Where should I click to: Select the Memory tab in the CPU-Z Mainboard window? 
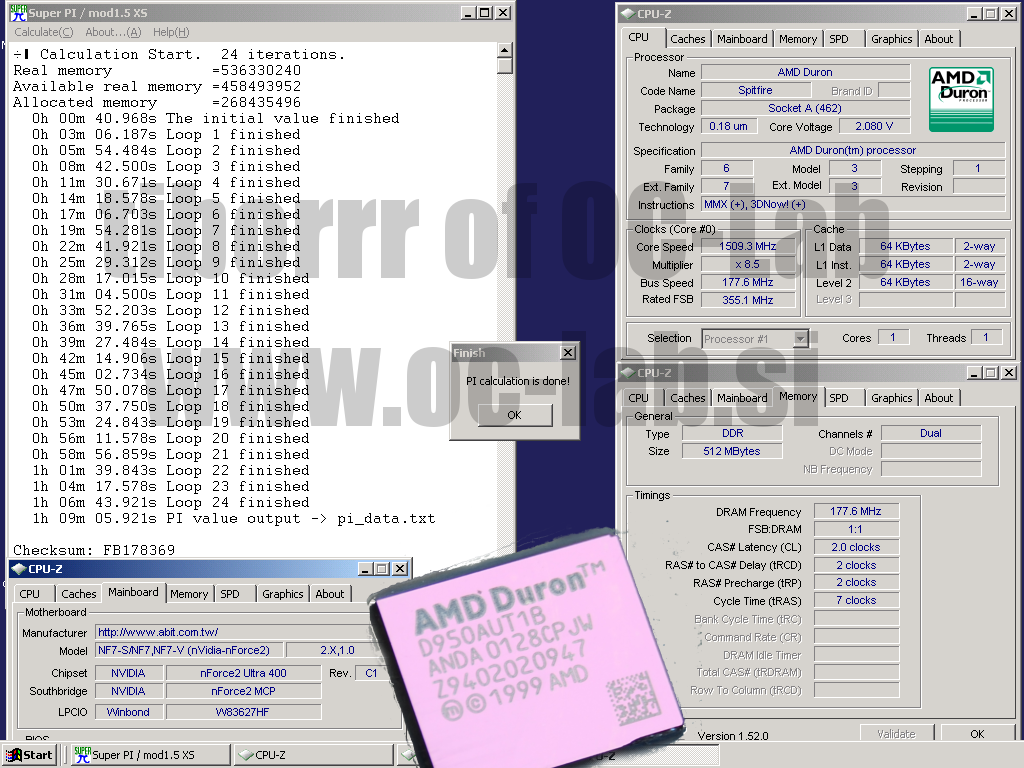click(189, 594)
